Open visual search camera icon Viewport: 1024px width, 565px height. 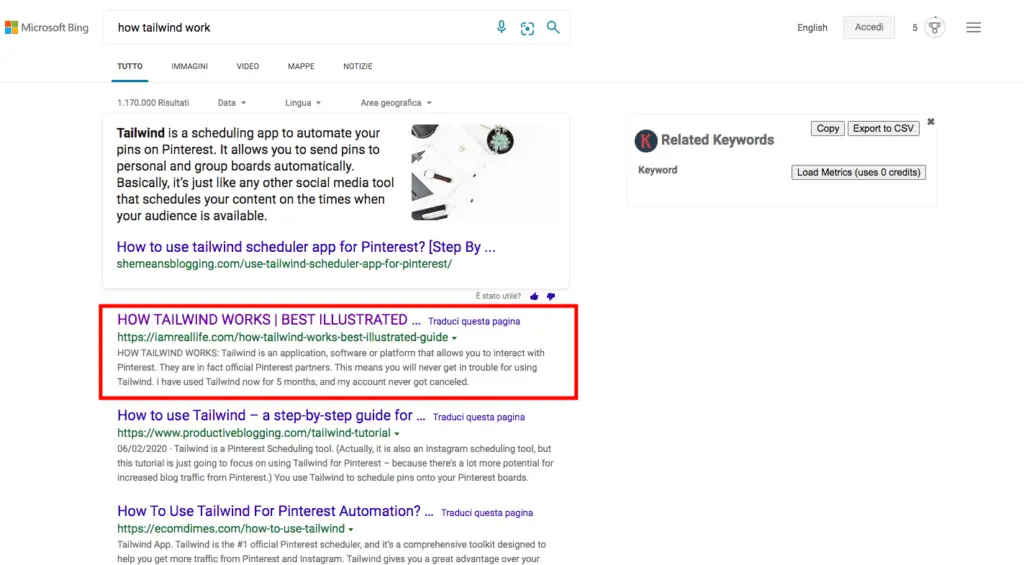click(527, 27)
